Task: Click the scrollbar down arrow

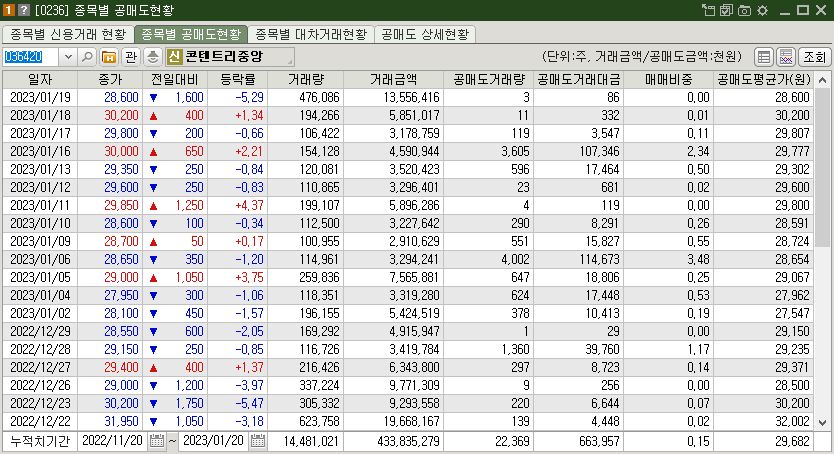Action: 823,423
